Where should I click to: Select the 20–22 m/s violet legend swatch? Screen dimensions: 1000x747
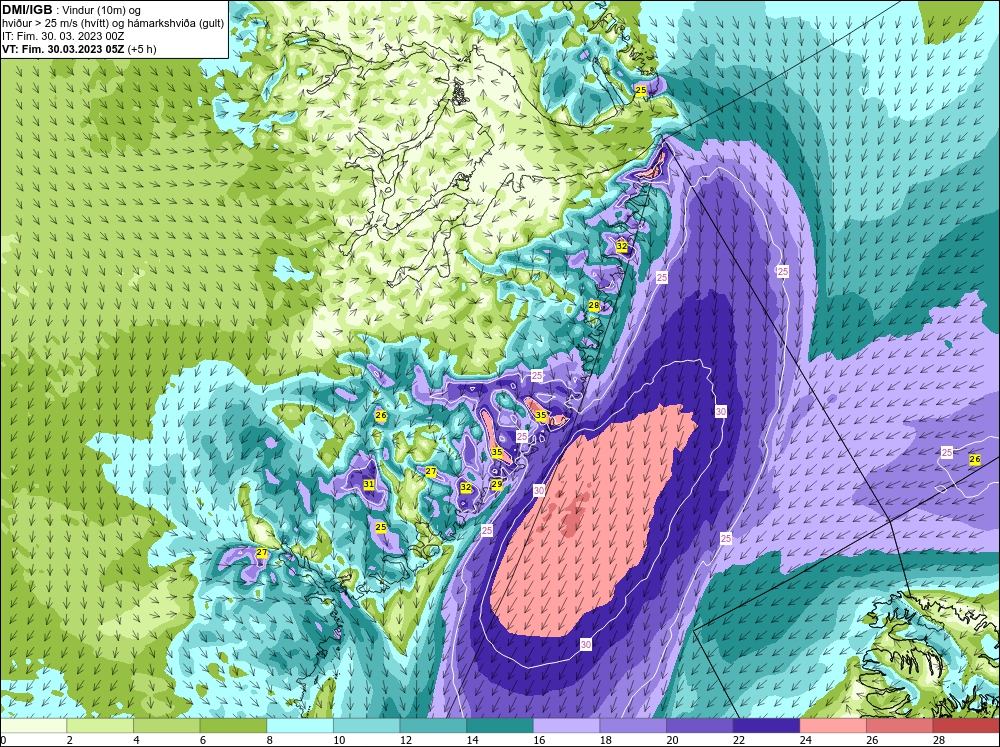point(700,726)
